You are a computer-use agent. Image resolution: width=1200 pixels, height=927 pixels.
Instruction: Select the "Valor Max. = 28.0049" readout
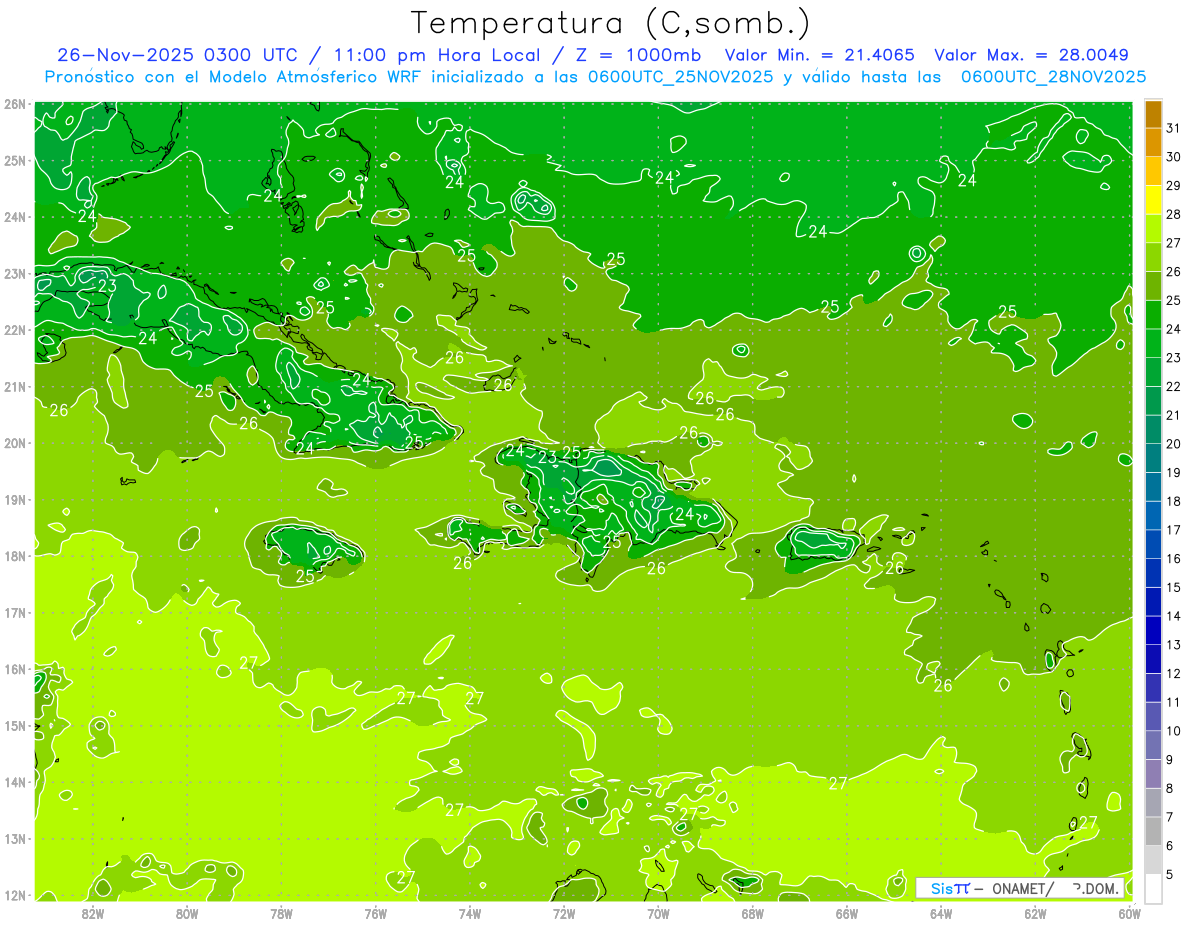tap(1032, 55)
